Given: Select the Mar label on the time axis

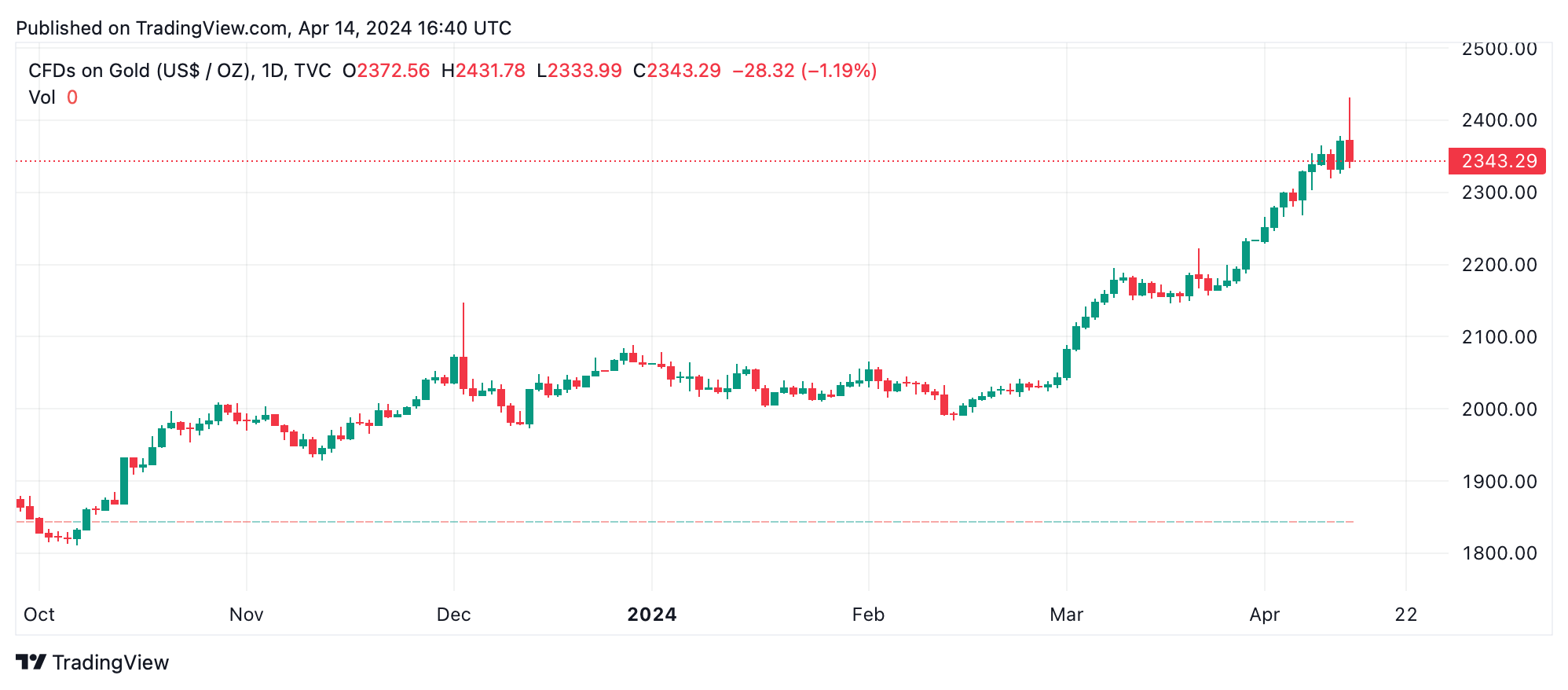Looking at the screenshot, I should point(1066,615).
